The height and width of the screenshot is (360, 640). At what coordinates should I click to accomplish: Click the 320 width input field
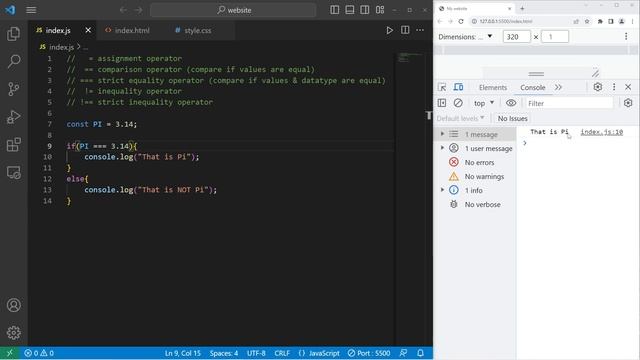tap(516, 37)
